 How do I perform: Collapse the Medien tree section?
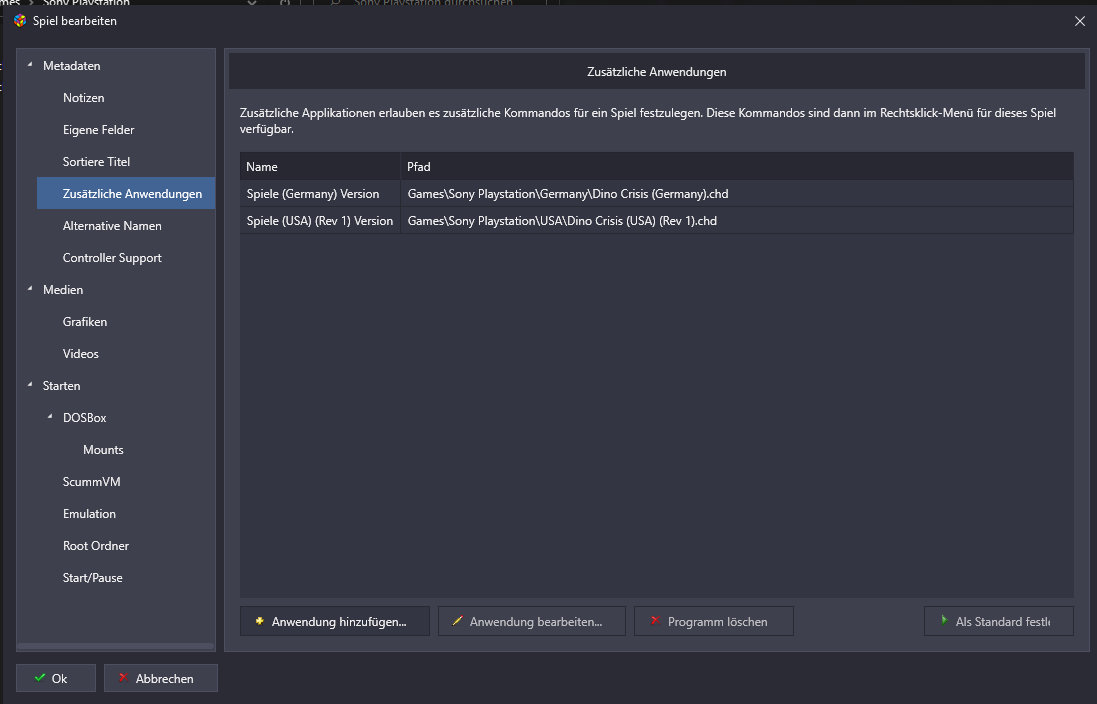[x=30, y=289]
